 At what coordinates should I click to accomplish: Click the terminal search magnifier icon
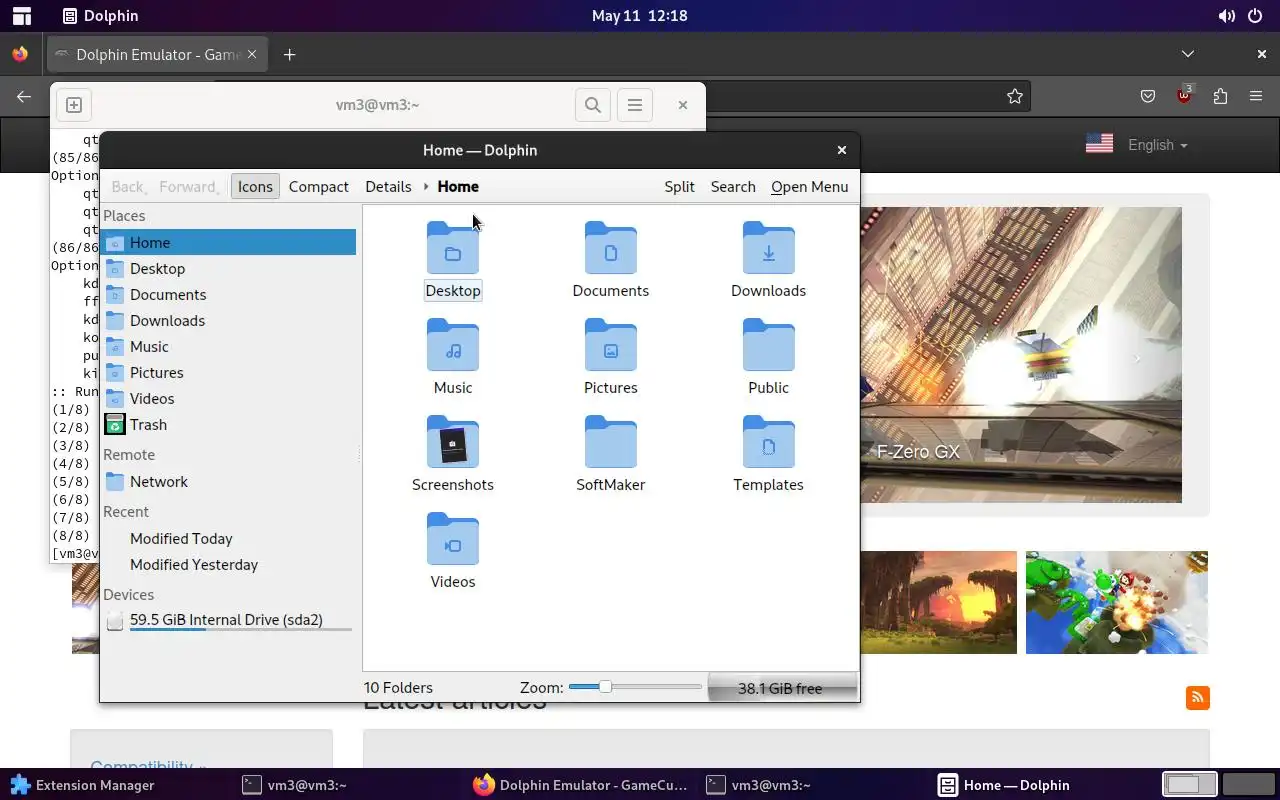point(593,104)
